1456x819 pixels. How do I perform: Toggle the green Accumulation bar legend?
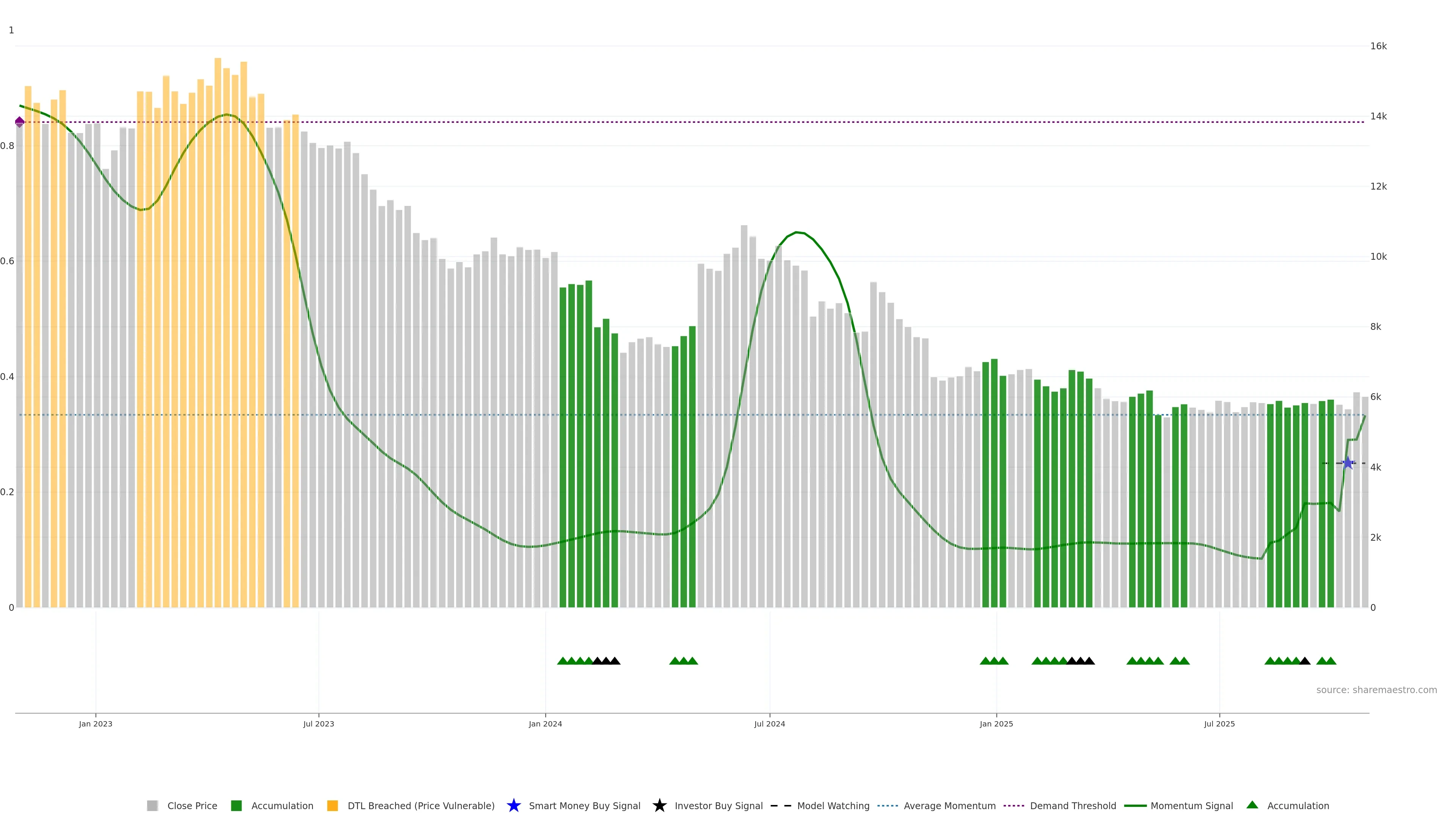tap(237, 805)
